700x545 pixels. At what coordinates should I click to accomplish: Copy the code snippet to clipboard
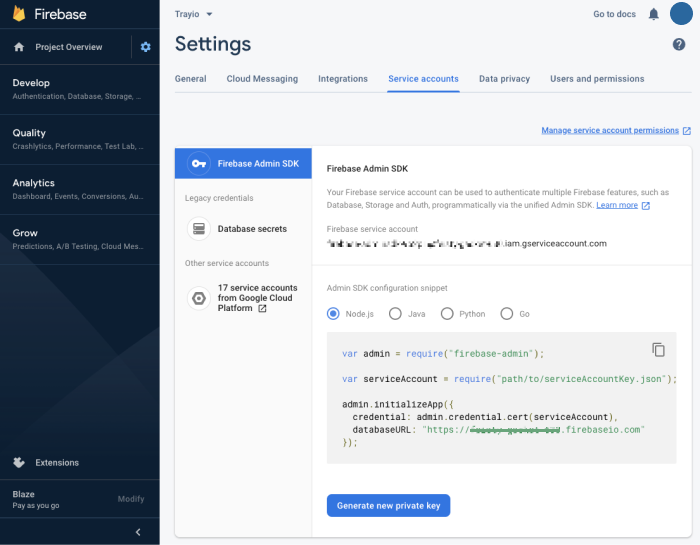[658, 349]
